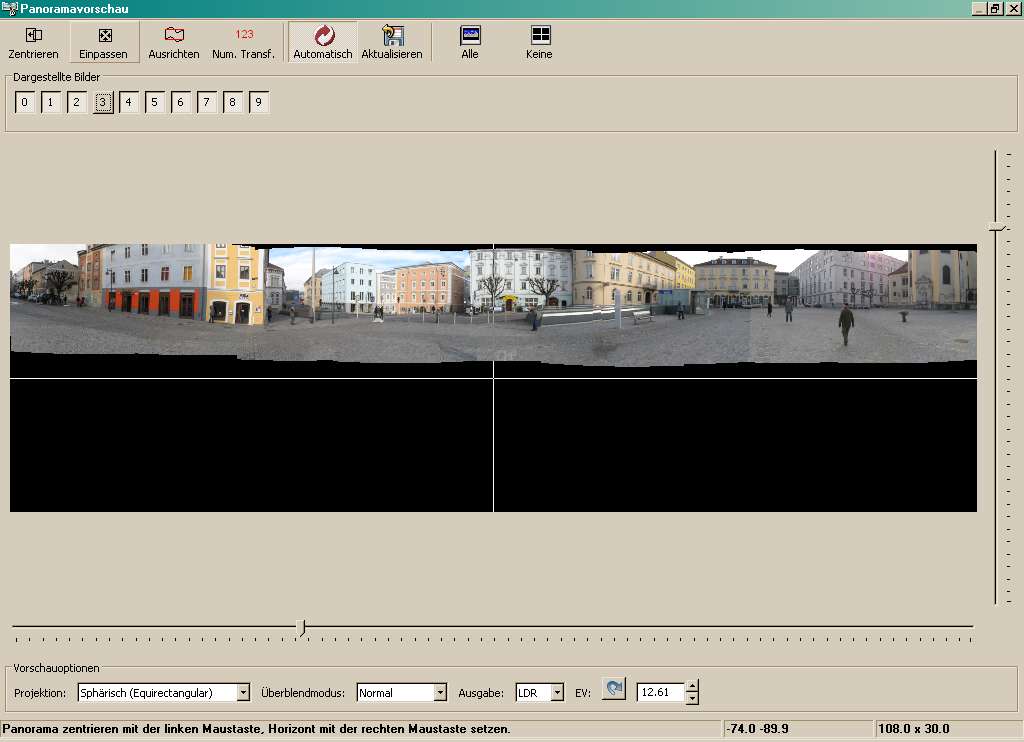This screenshot has height=742, width=1024.
Task: Toggle displayed image 0
Action: point(25,102)
